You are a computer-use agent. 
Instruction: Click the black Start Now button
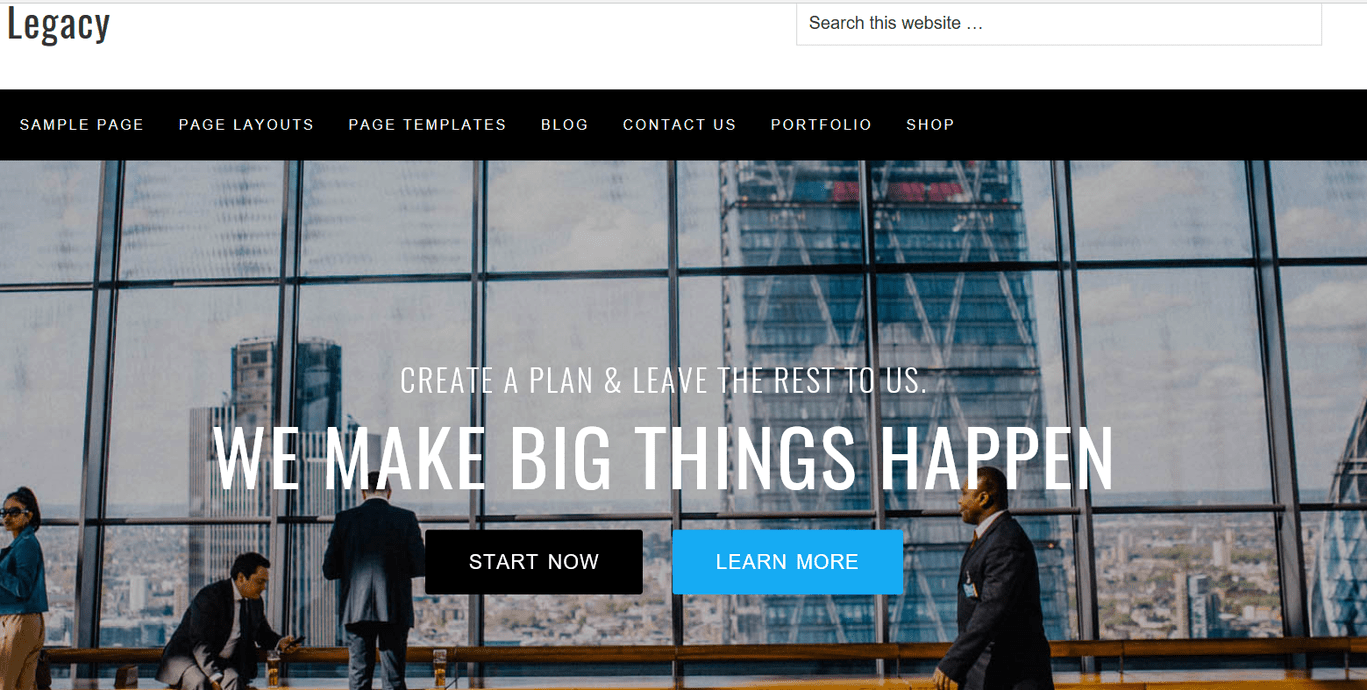click(x=534, y=562)
